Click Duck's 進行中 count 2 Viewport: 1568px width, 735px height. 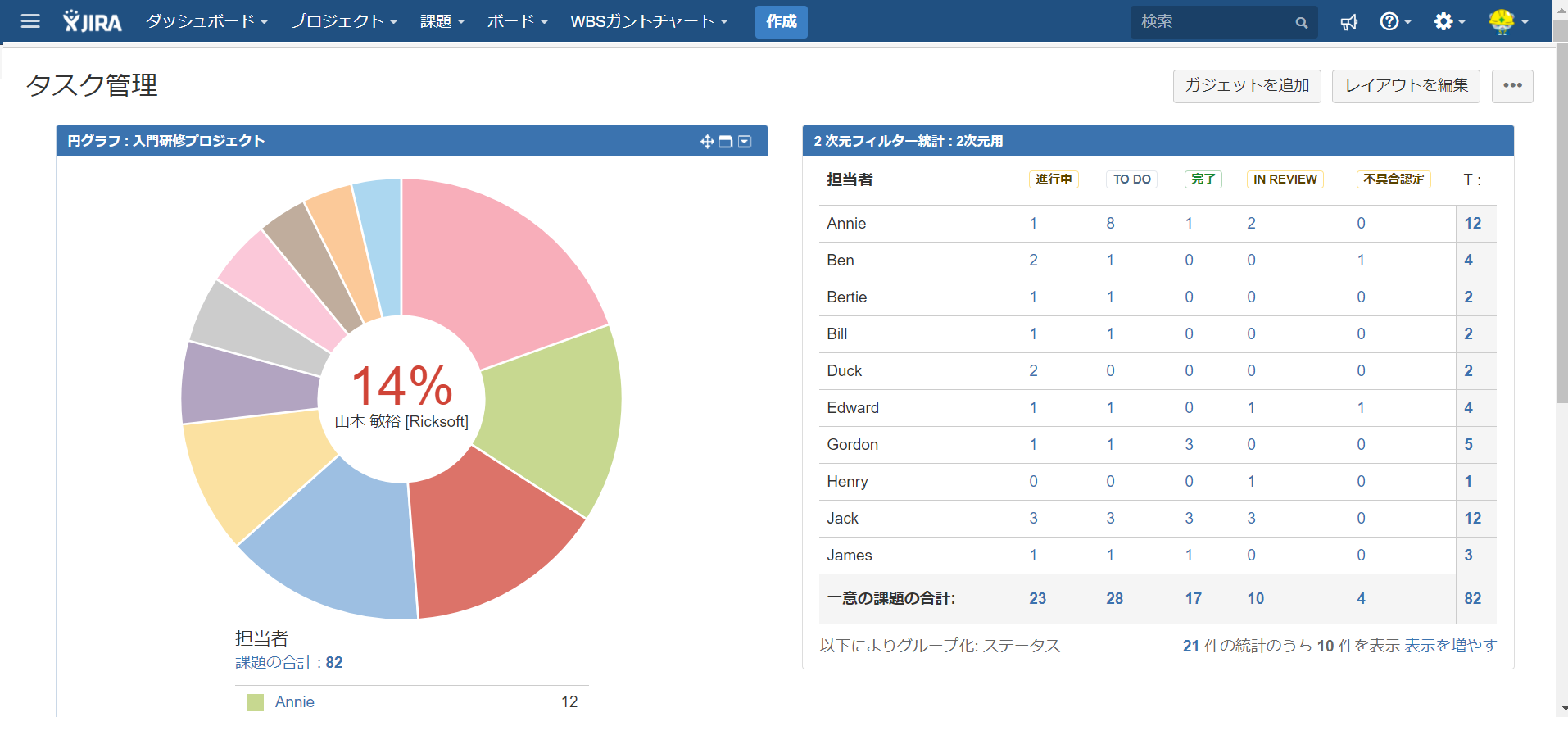click(1033, 371)
